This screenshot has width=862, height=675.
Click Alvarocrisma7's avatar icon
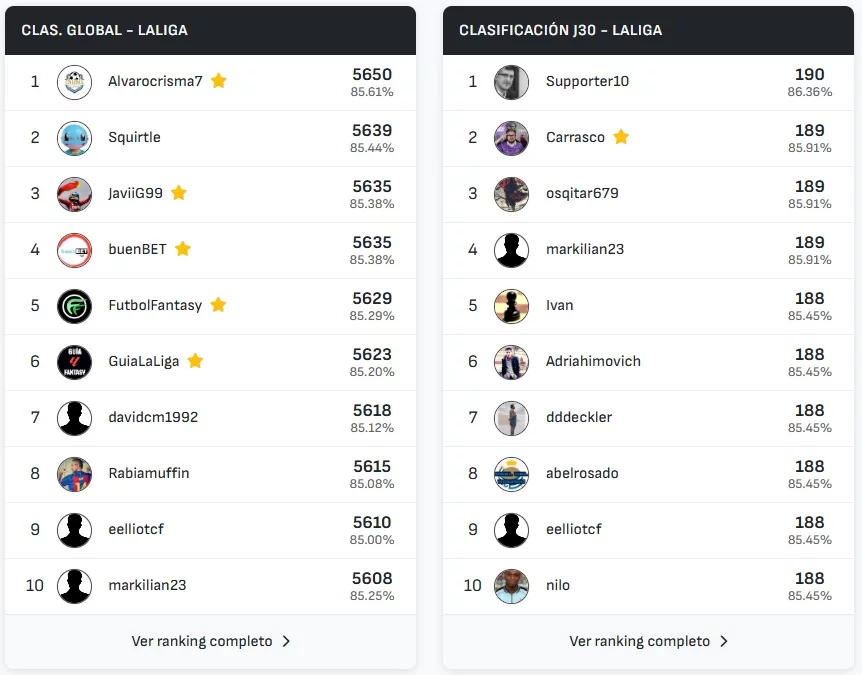75,82
